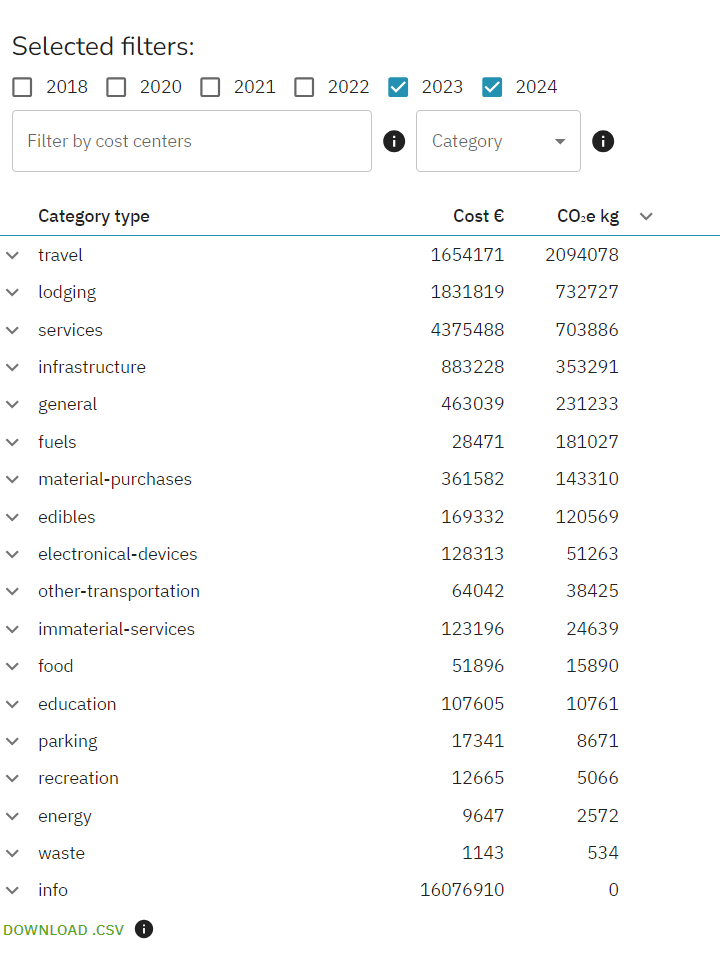Focus the Filter by cost centers field
This screenshot has width=720, height=953.
click(x=192, y=141)
